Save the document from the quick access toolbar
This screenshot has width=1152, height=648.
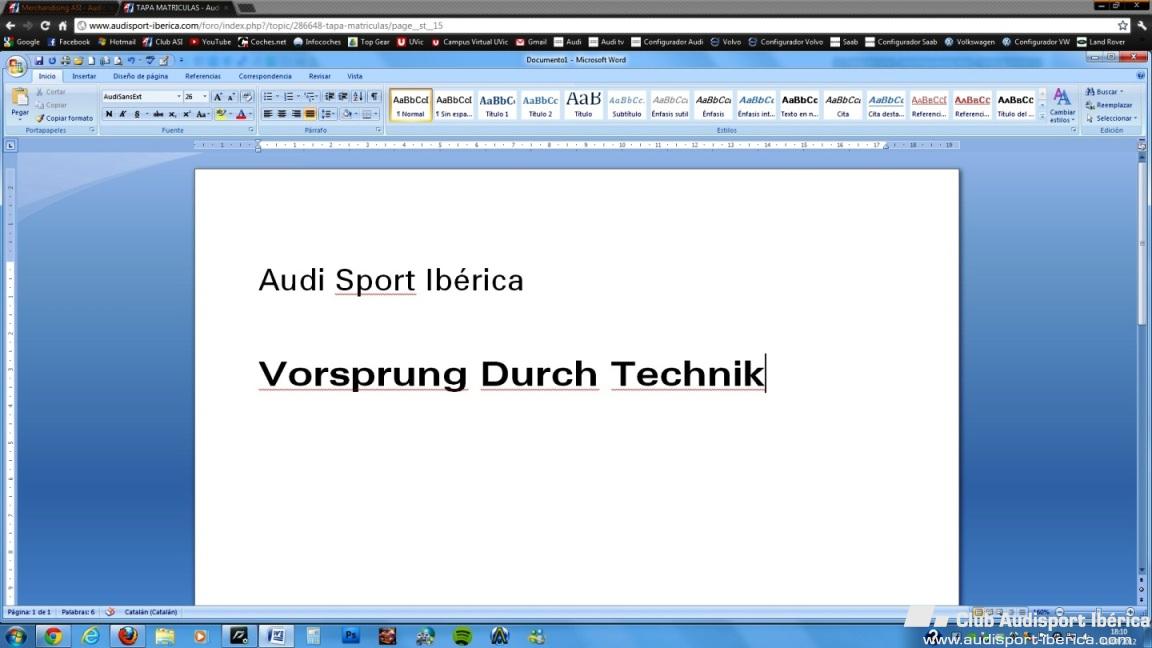click(x=39, y=60)
